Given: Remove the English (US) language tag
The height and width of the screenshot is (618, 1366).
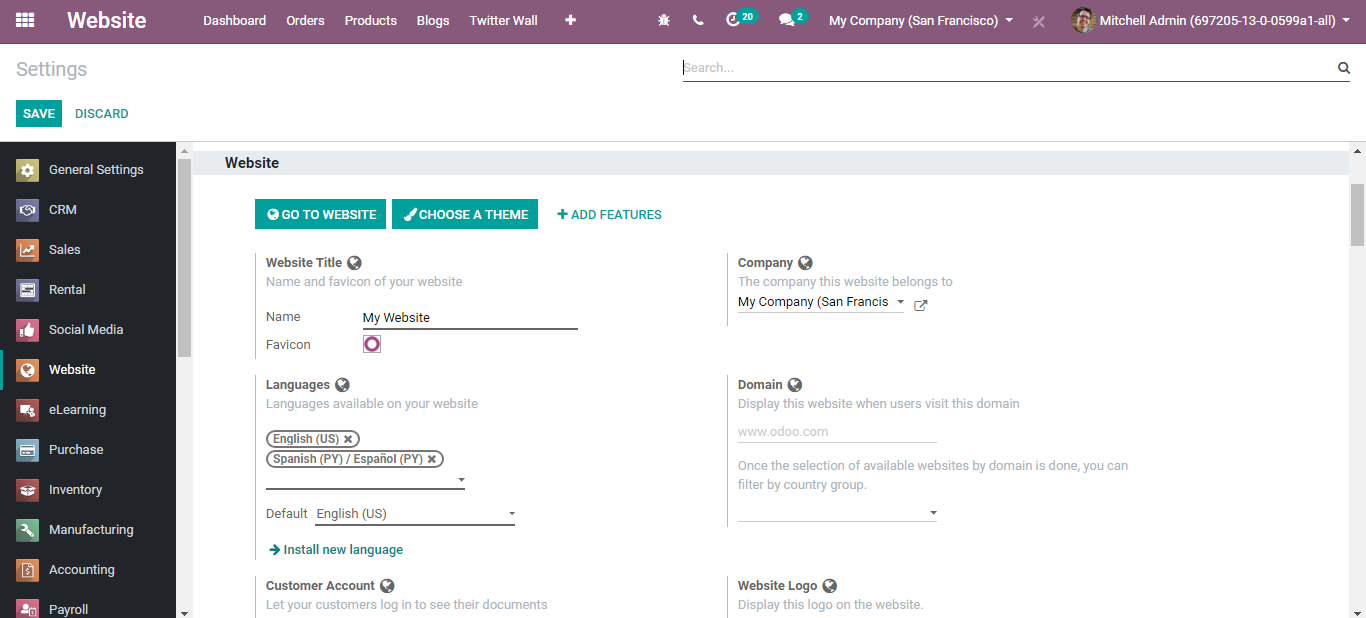Looking at the screenshot, I should point(348,439).
